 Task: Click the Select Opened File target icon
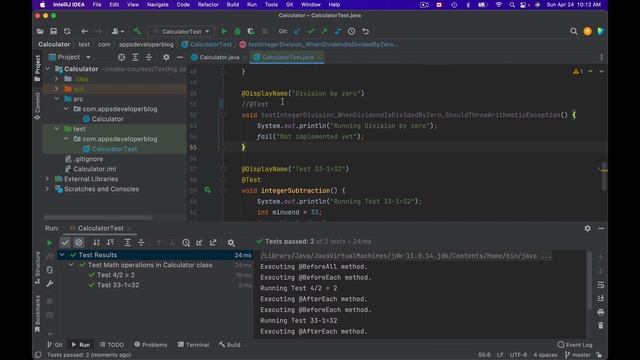[122, 58]
